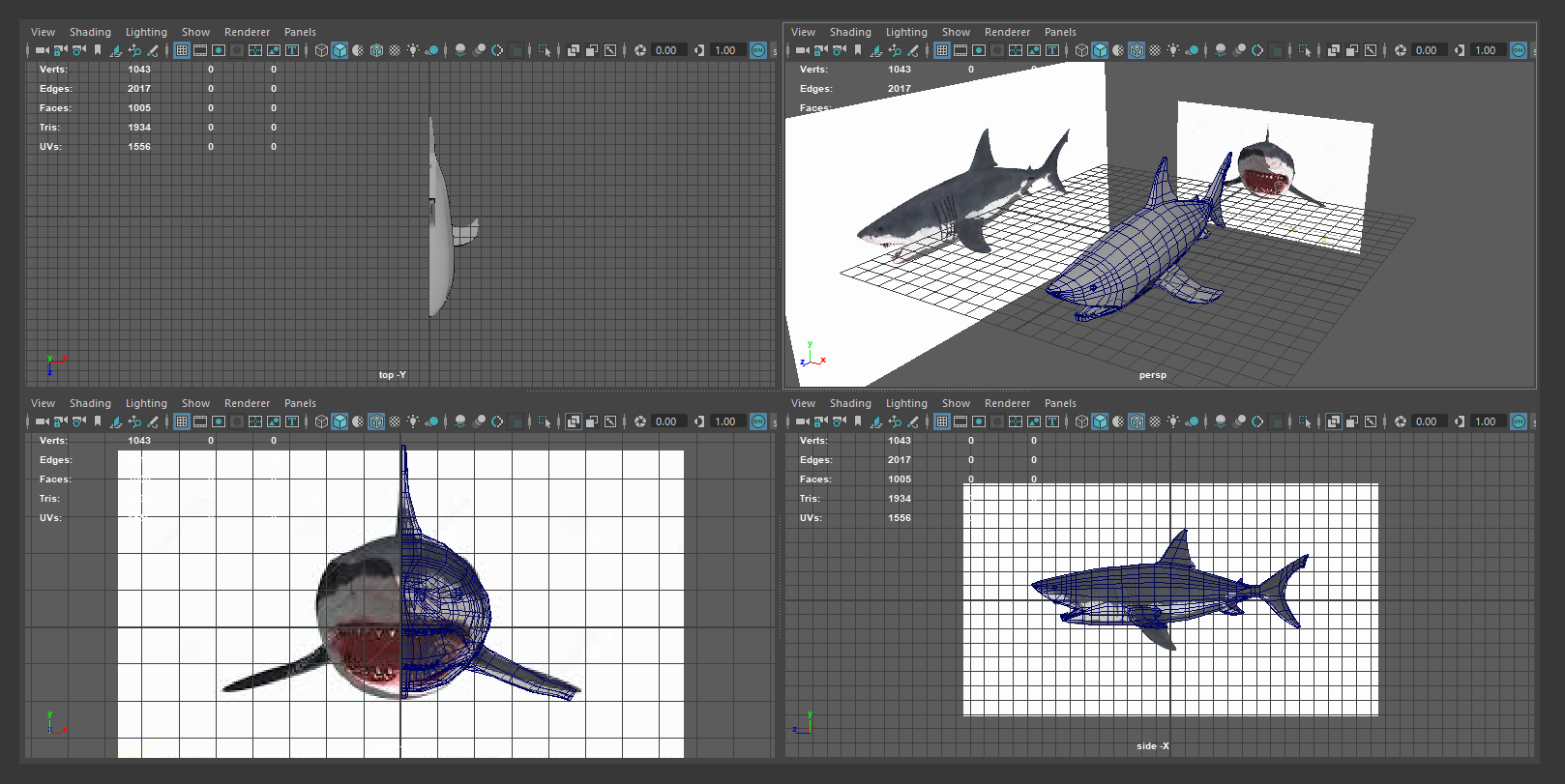Click Lighting menu in front view panel
This screenshot has width=1565, height=784.
[146, 403]
